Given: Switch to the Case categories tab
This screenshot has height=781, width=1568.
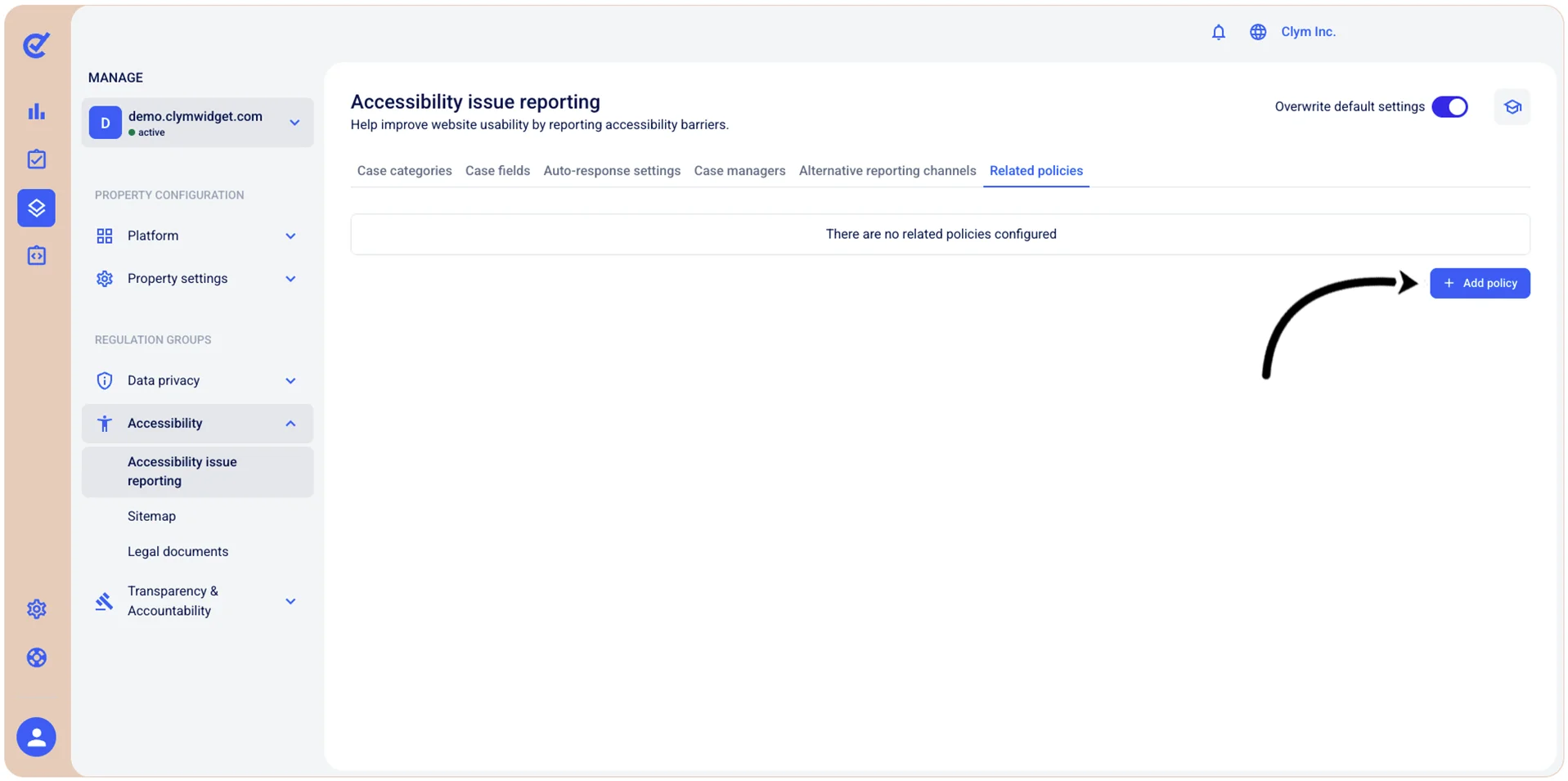Looking at the screenshot, I should (x=404, y=171).
